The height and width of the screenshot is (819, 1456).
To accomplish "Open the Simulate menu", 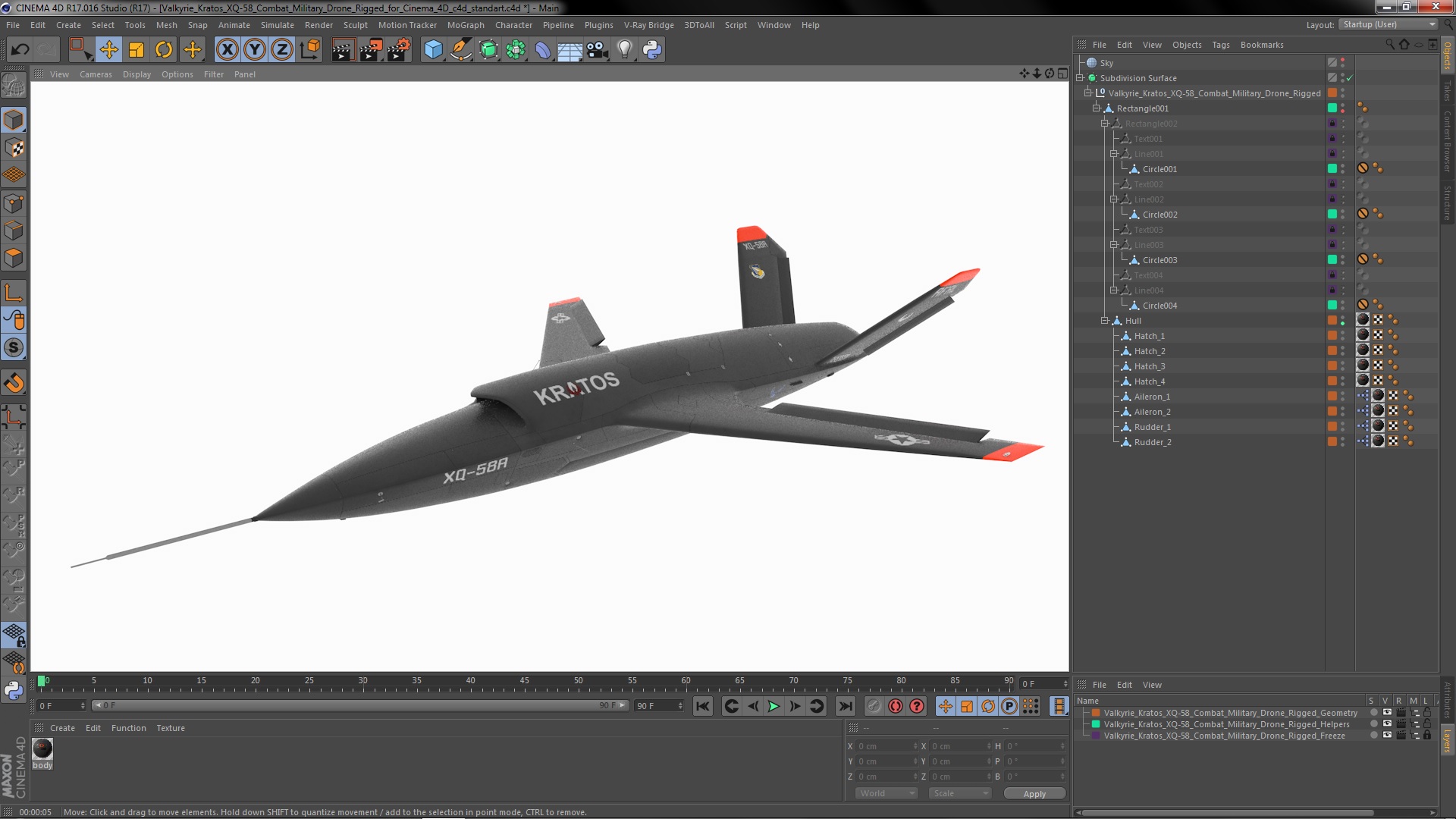I will 277,25.
